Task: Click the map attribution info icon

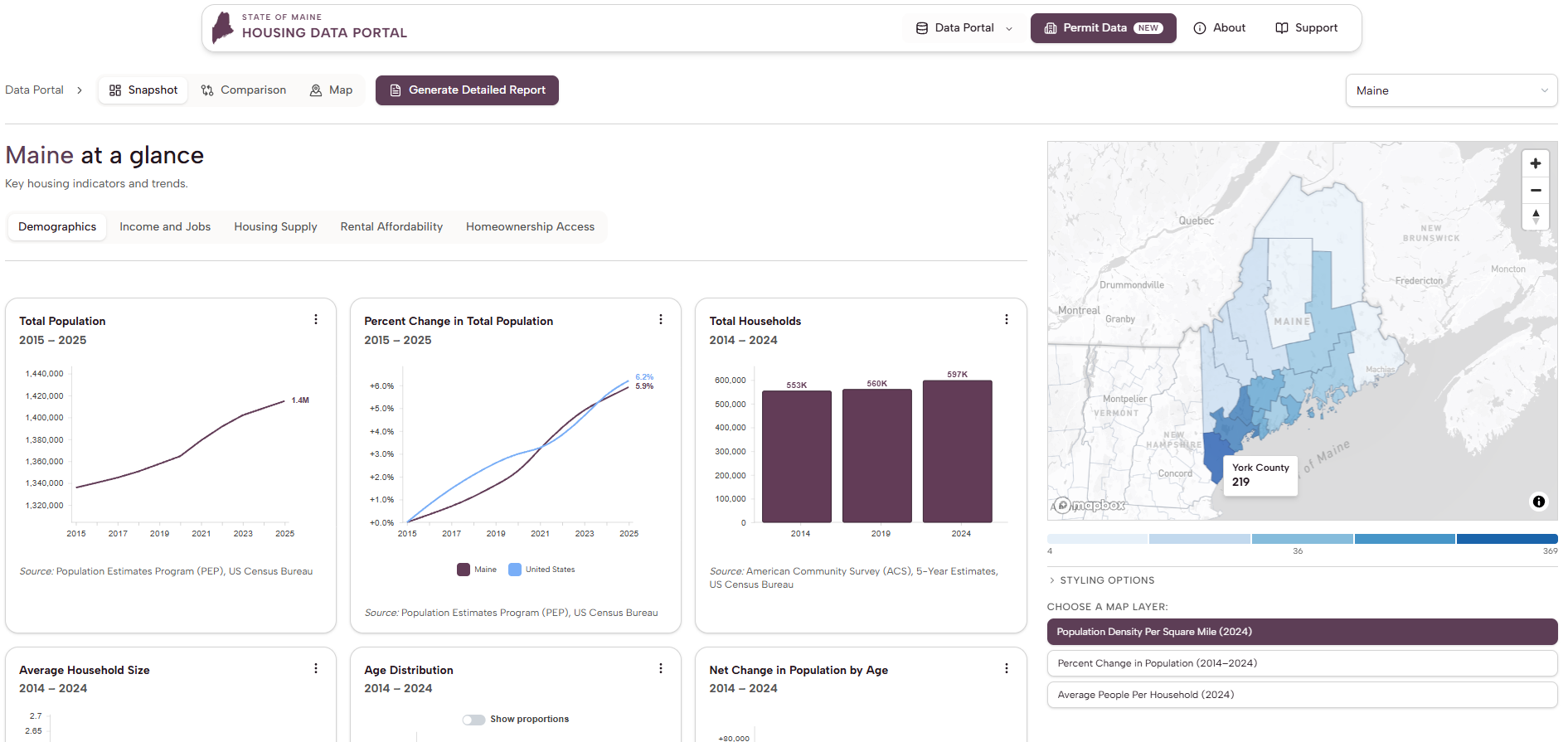Action: pos(1539,502)
